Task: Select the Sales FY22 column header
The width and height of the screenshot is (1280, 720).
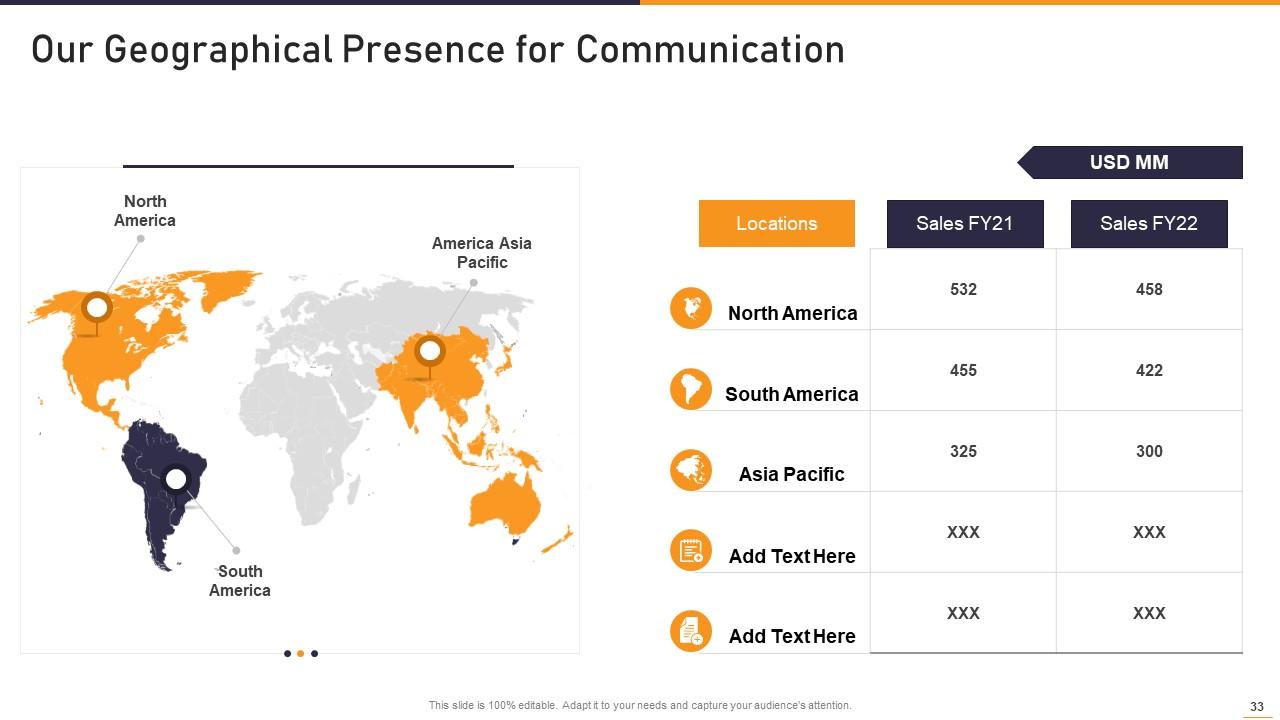Action: point(1149,223)
